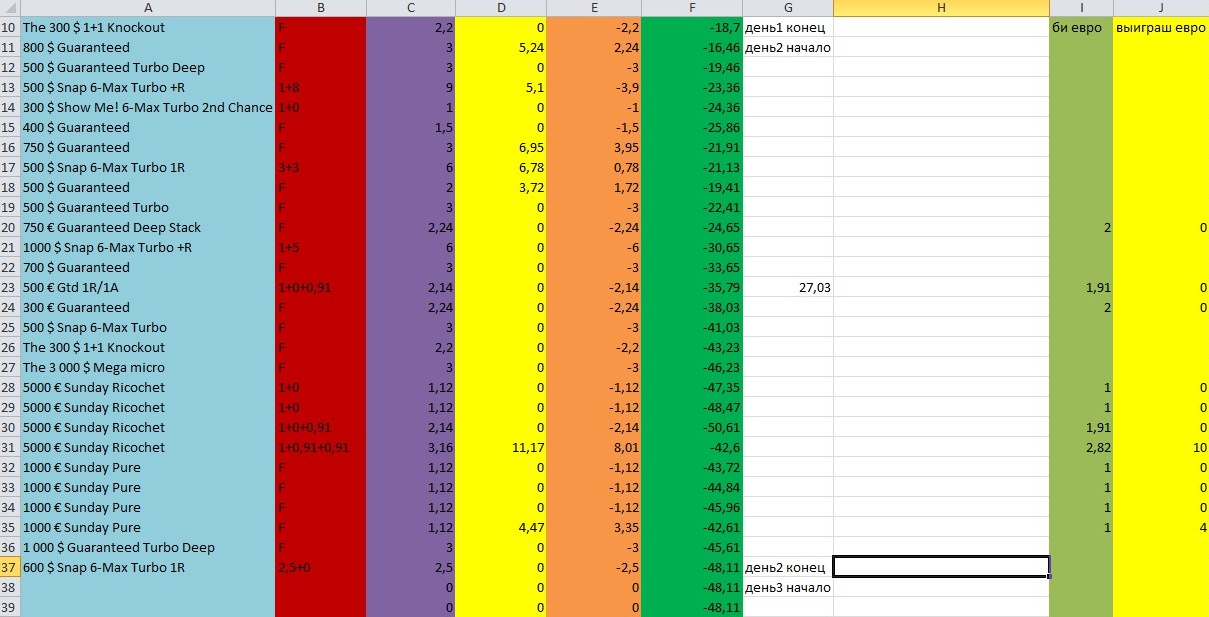
Task: Click cell '600 $ Snap 6-Max Turbo 1R'
Action: [148, 568]
